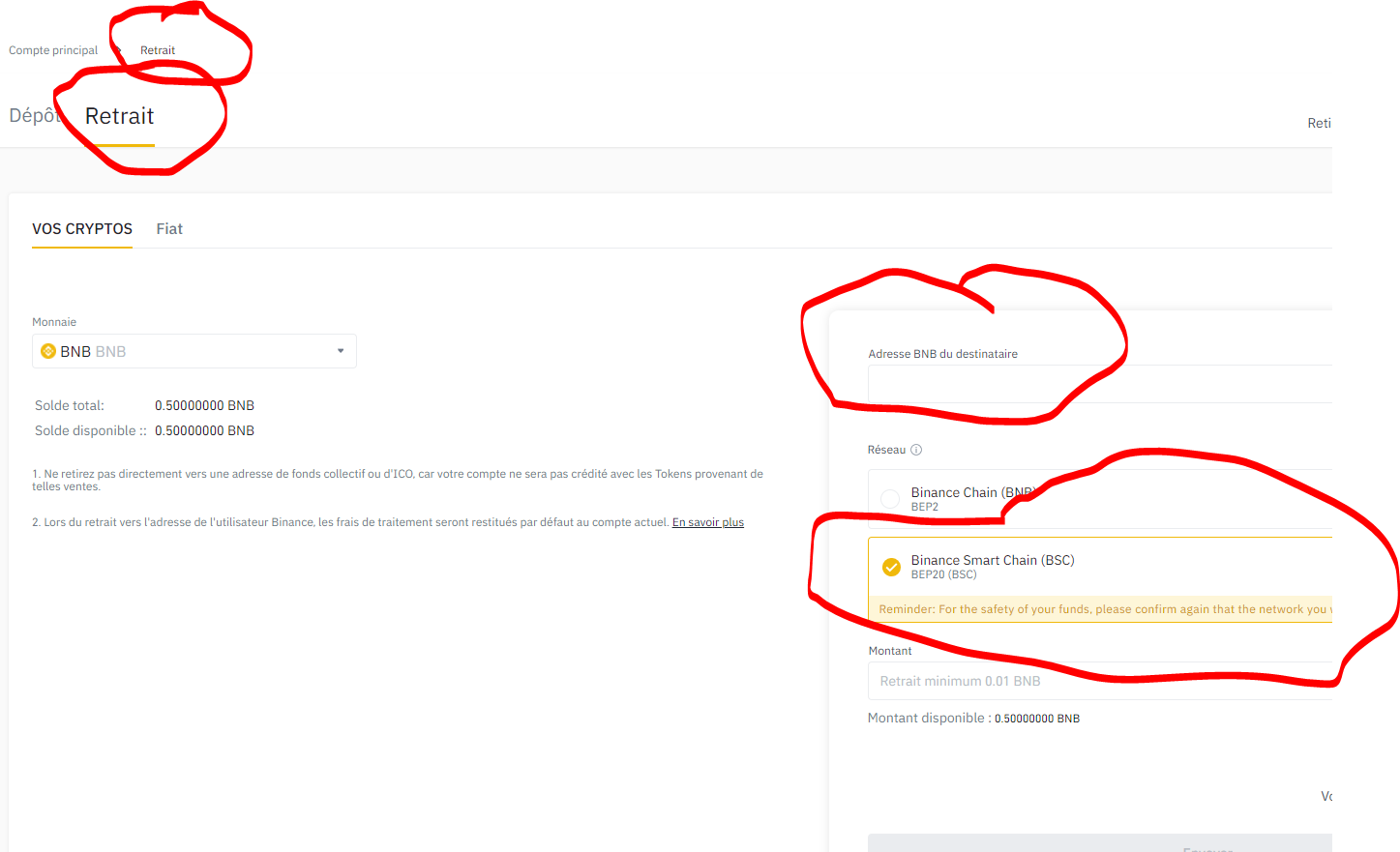This screenshot has height=852, width=1400.
Task: Go to Compte principal breadcrumb link
Action: pyautogui.click(x=53, y=50)
